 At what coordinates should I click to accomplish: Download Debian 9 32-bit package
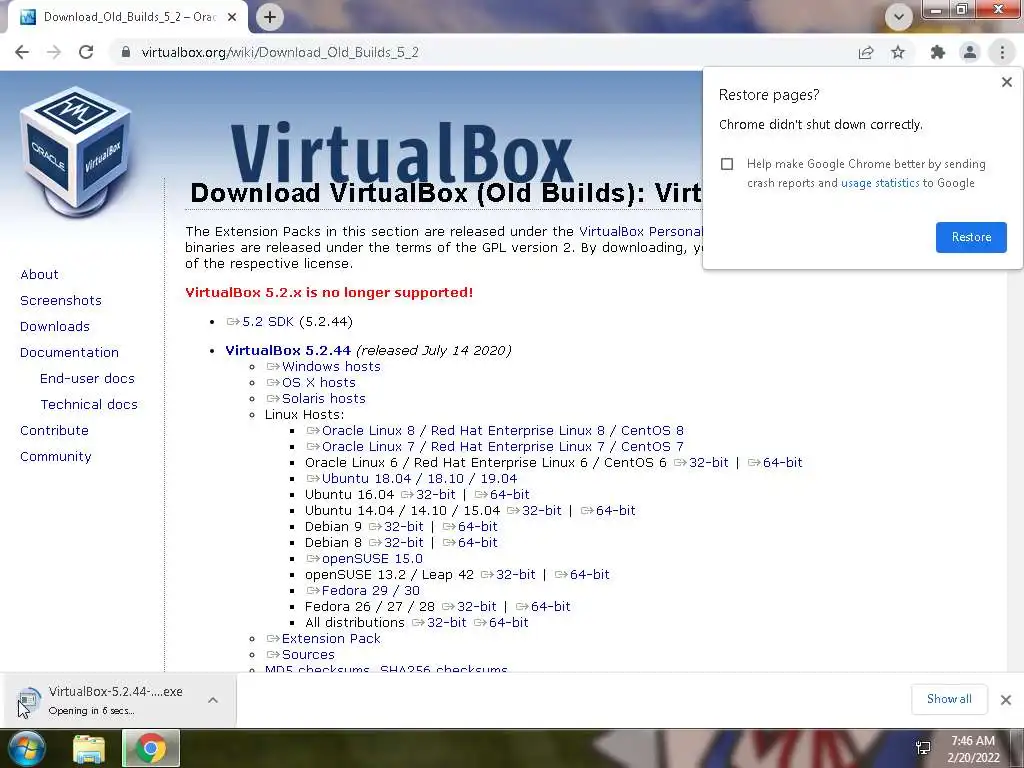coord(396,526)
